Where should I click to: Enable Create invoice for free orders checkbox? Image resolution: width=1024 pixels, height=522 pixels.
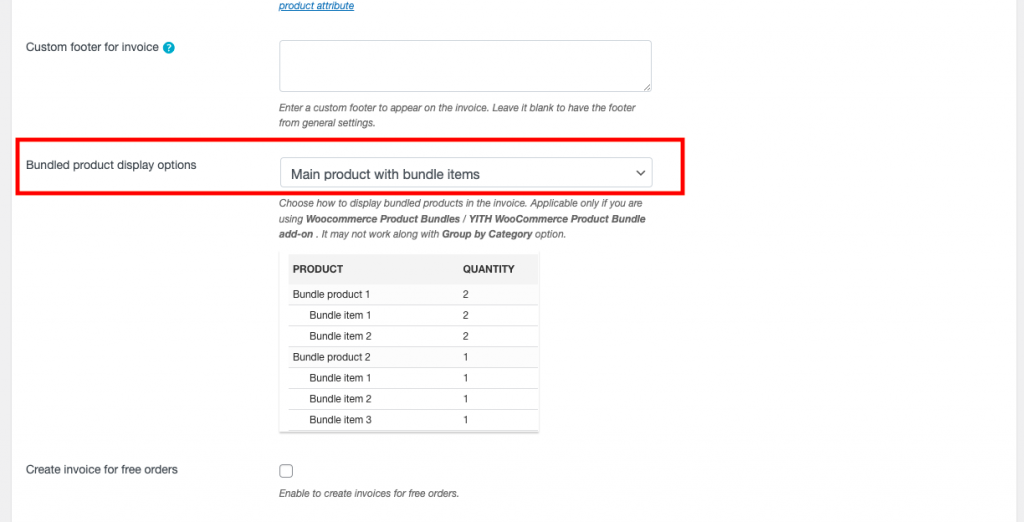[x=286, y=471]
